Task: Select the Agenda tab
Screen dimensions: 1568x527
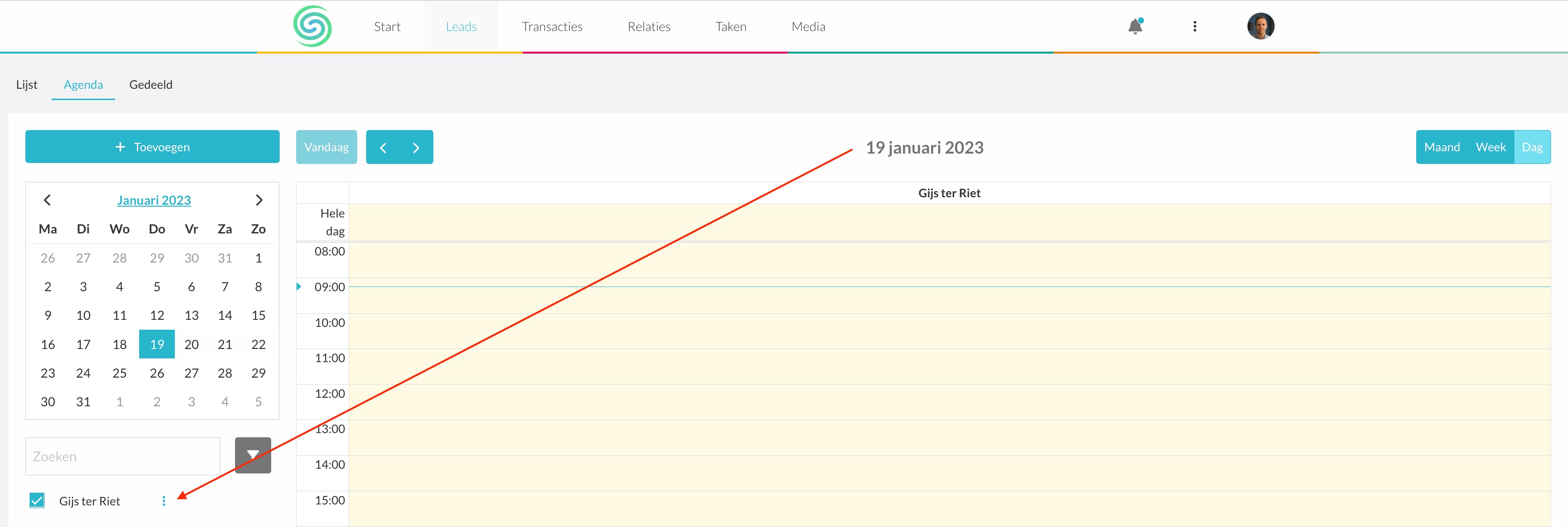Action: [83, 85]
